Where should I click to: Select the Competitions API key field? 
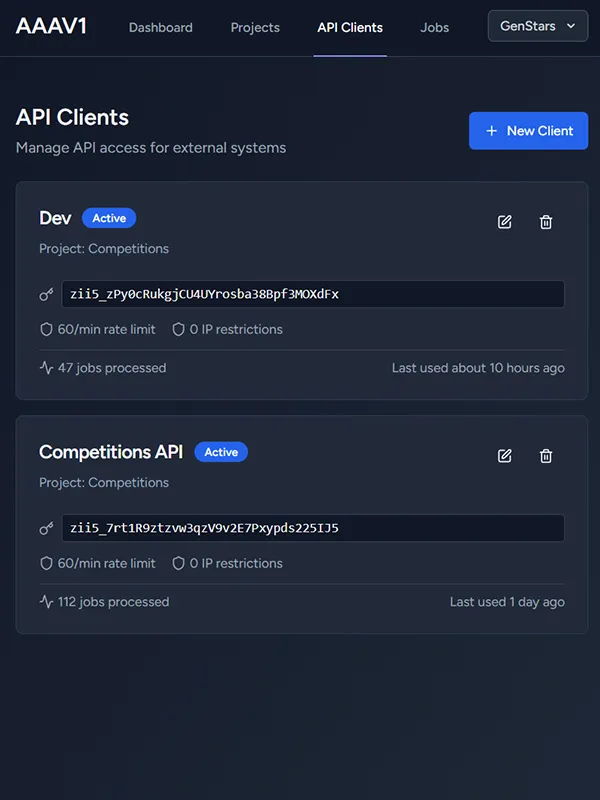pyautogui.click(x=313, y=528)
